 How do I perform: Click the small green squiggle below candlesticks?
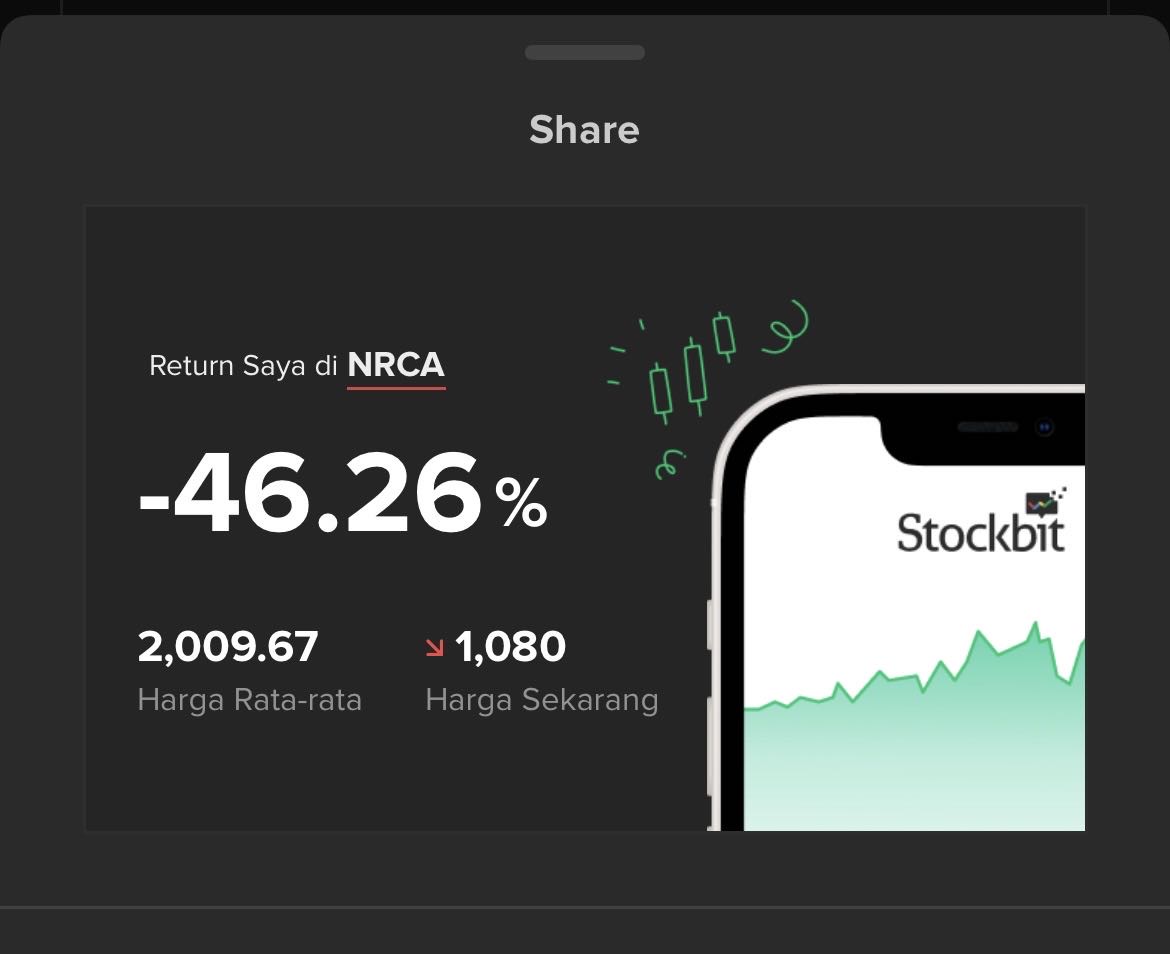click(669, 464)
